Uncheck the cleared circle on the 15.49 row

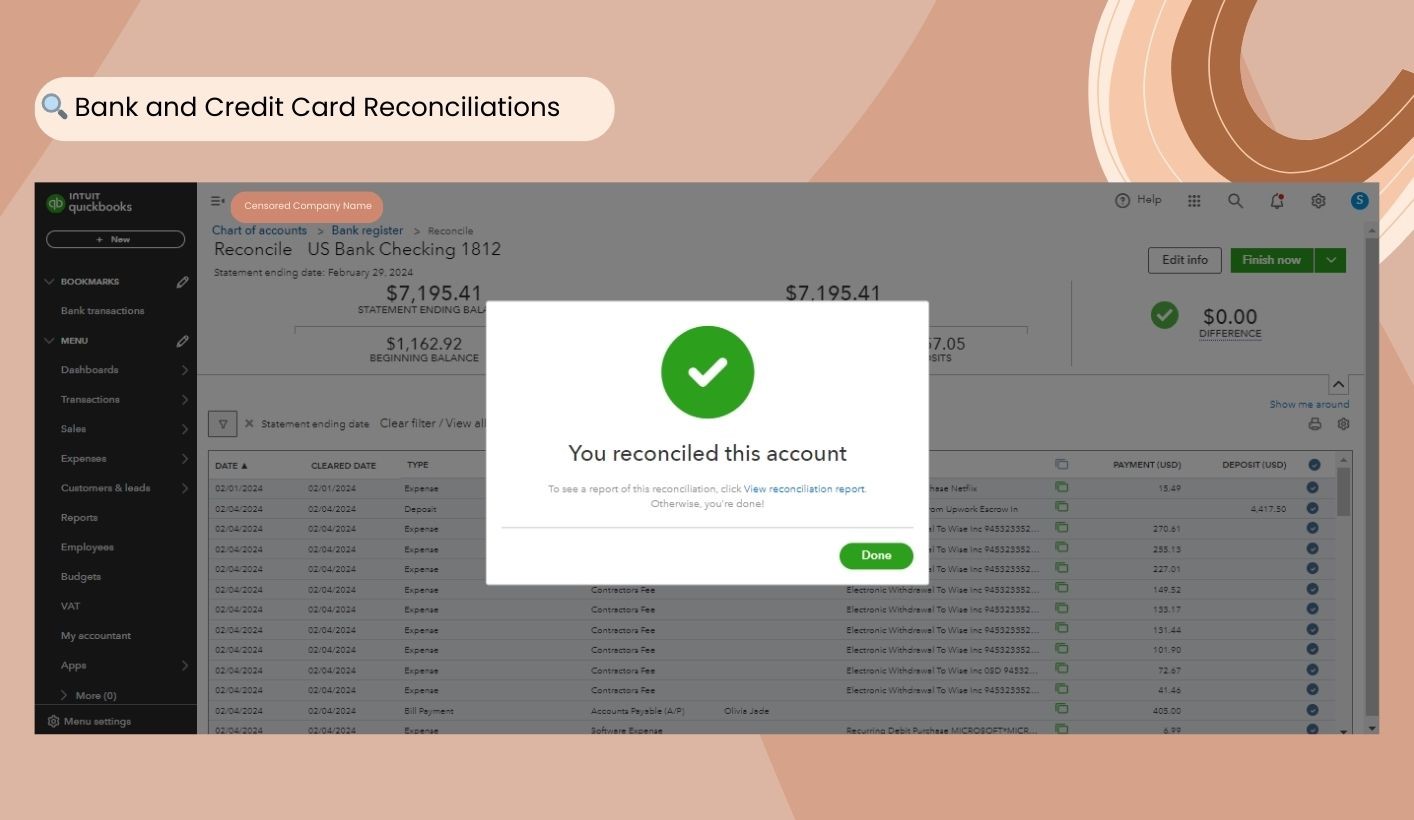(1312, 488)
